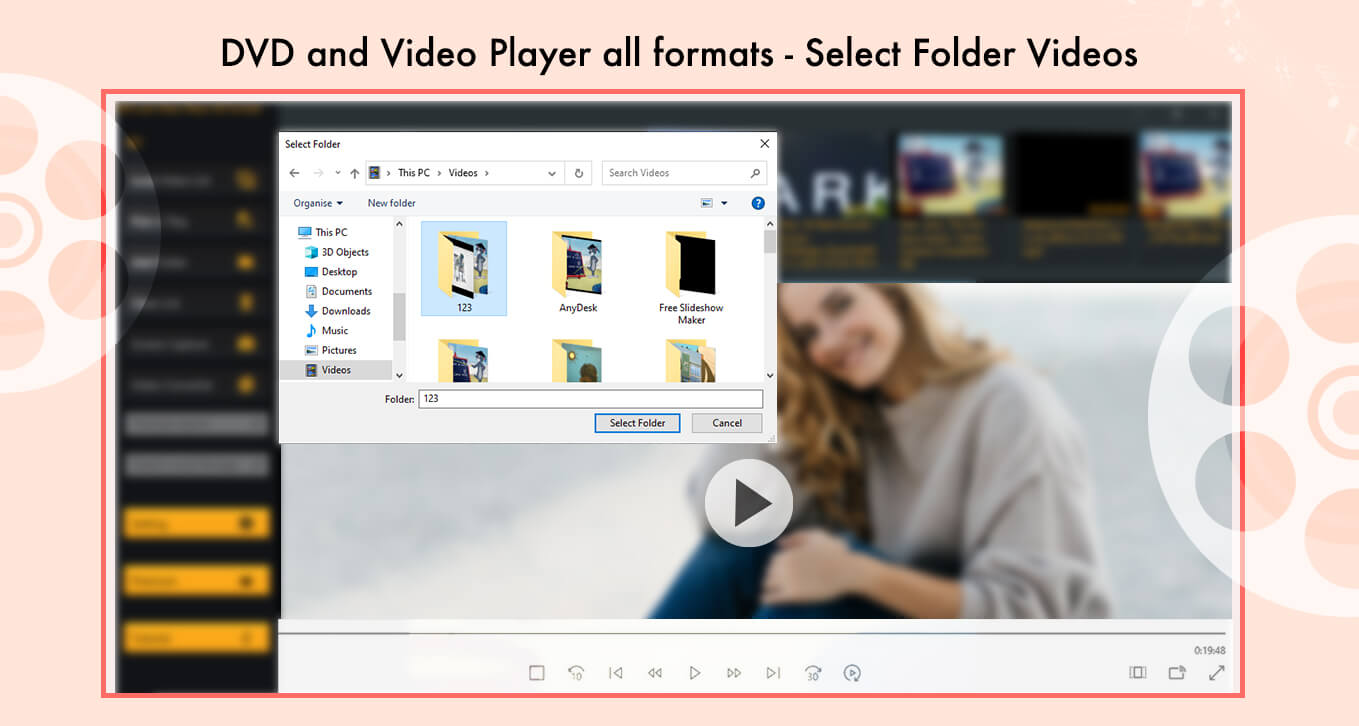The width and height of the screenshot is (1359, 726).
Task: Go back in the Select Folder dialog
Action: point(294,173)
